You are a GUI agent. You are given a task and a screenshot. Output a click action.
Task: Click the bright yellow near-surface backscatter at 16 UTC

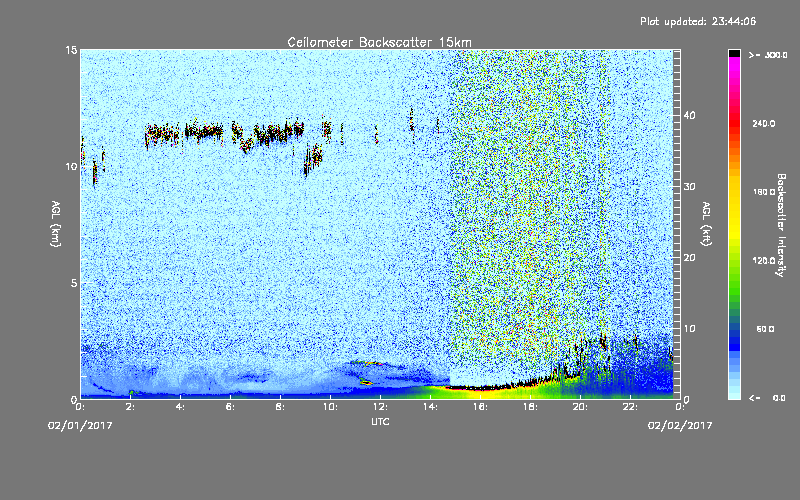(480, 393)
